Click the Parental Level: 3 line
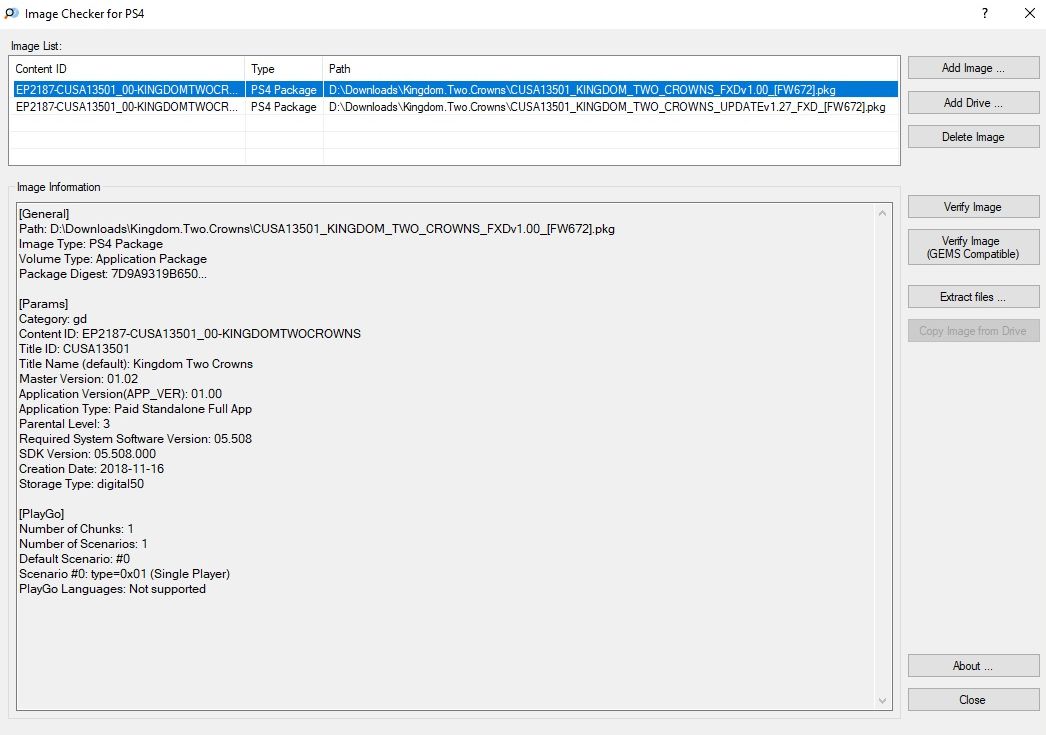Screen dimensions: 1046x735 point(65,424)
